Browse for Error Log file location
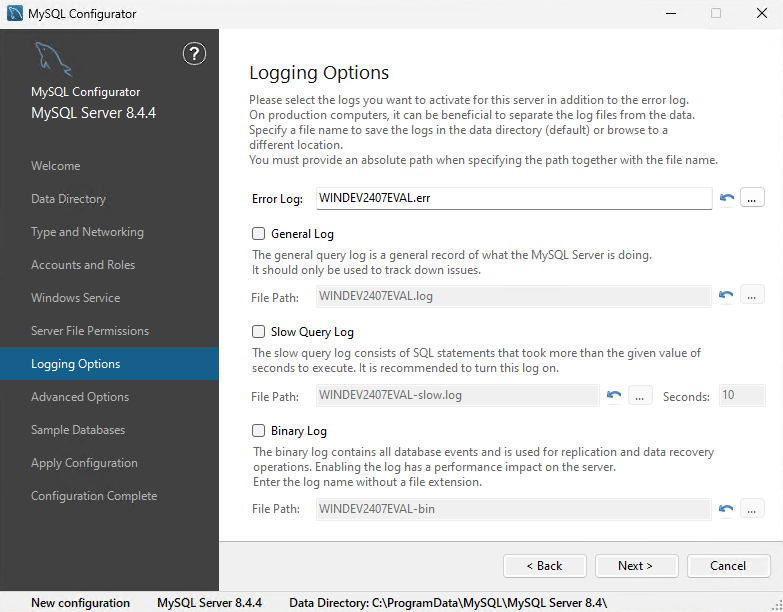Screen dimensions: 783x612 click(x=752, y=198)
